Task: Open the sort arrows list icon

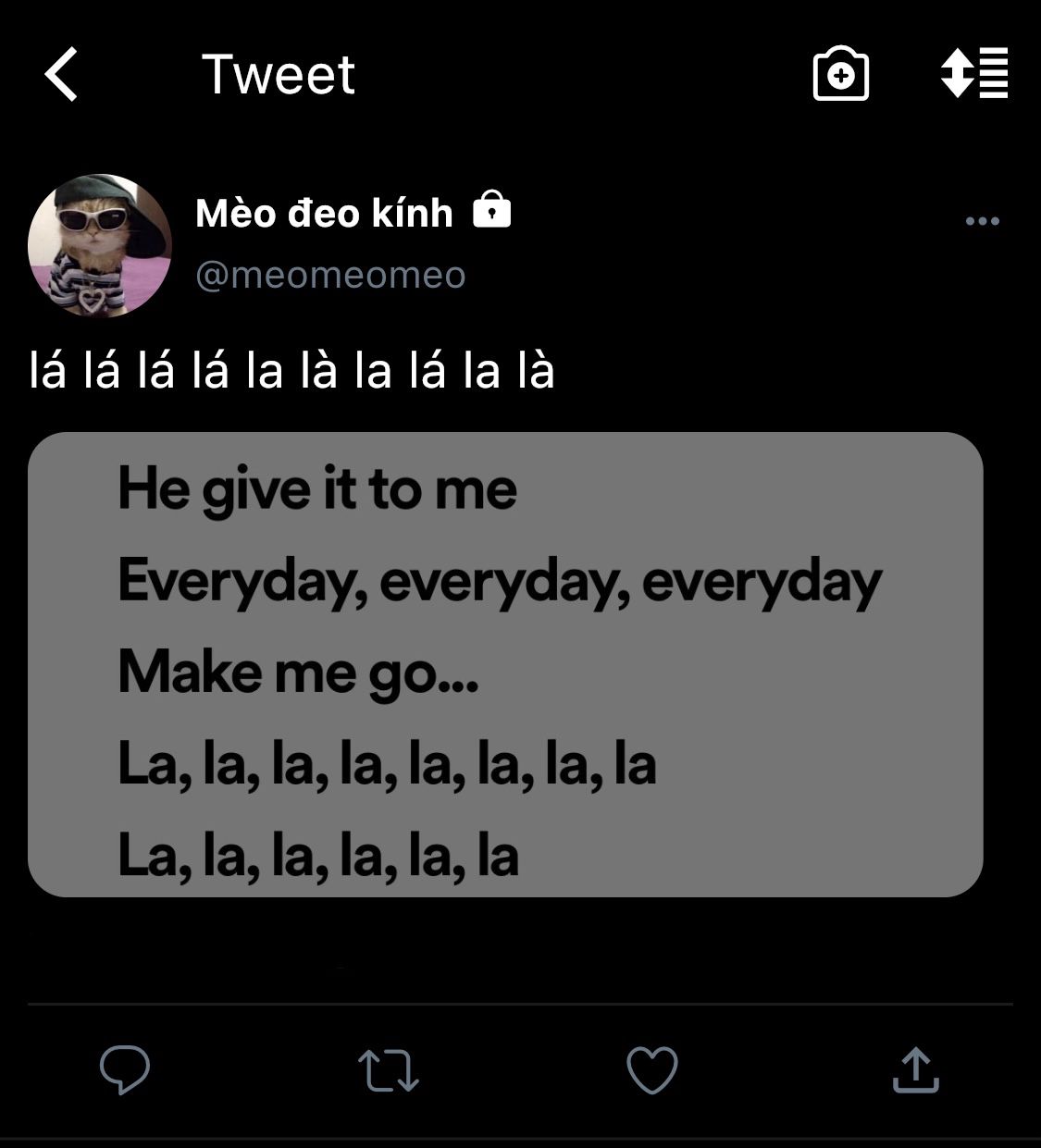Action: point(973,73)
